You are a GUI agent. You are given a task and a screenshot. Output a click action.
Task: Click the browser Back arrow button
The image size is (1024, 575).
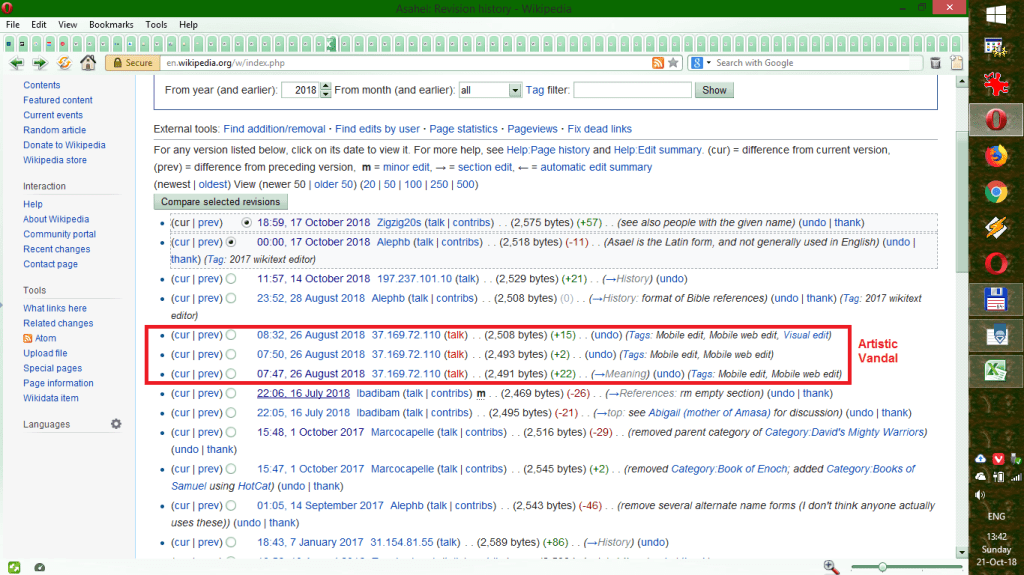(x=16, y=63)
